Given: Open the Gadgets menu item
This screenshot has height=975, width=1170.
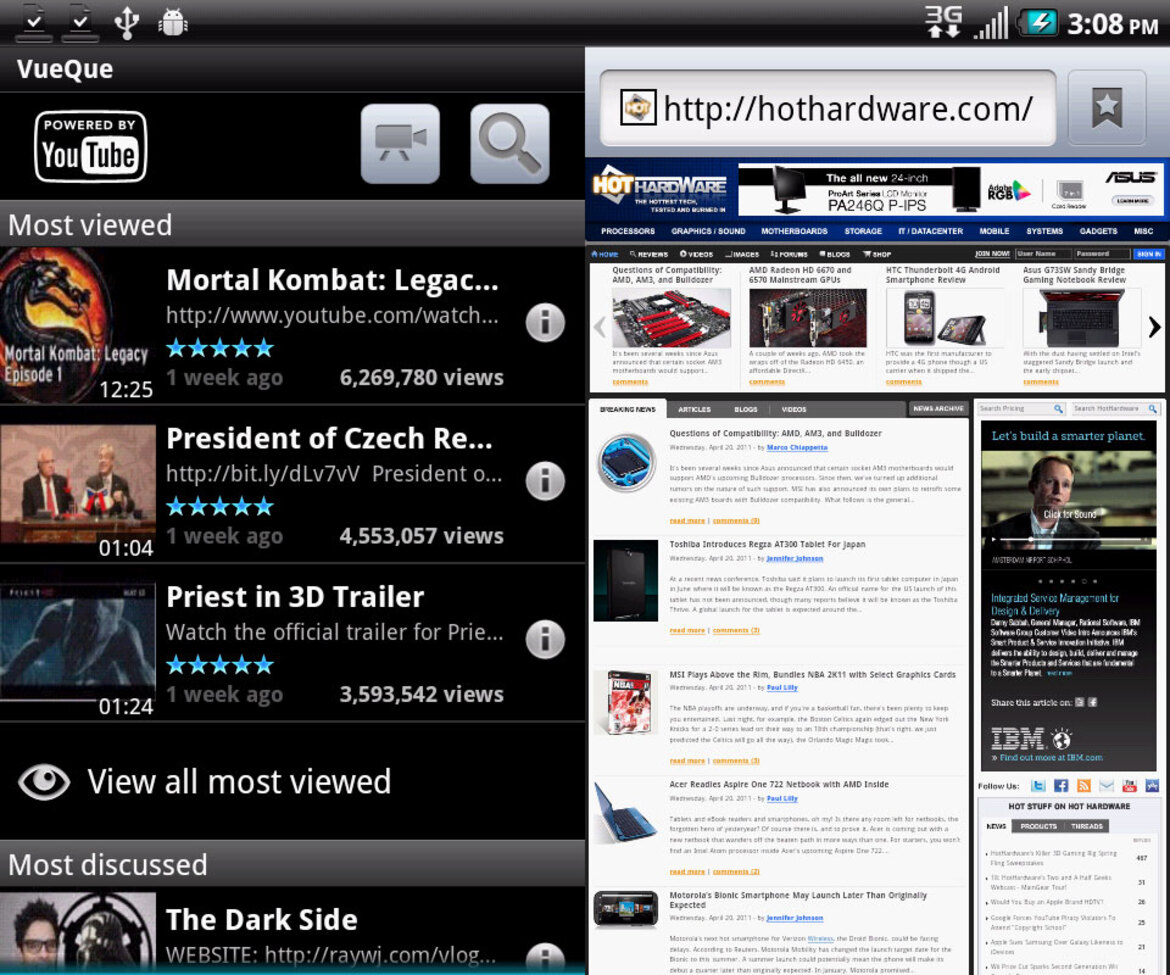Looking at the screenshot, I should [1098, 231].
